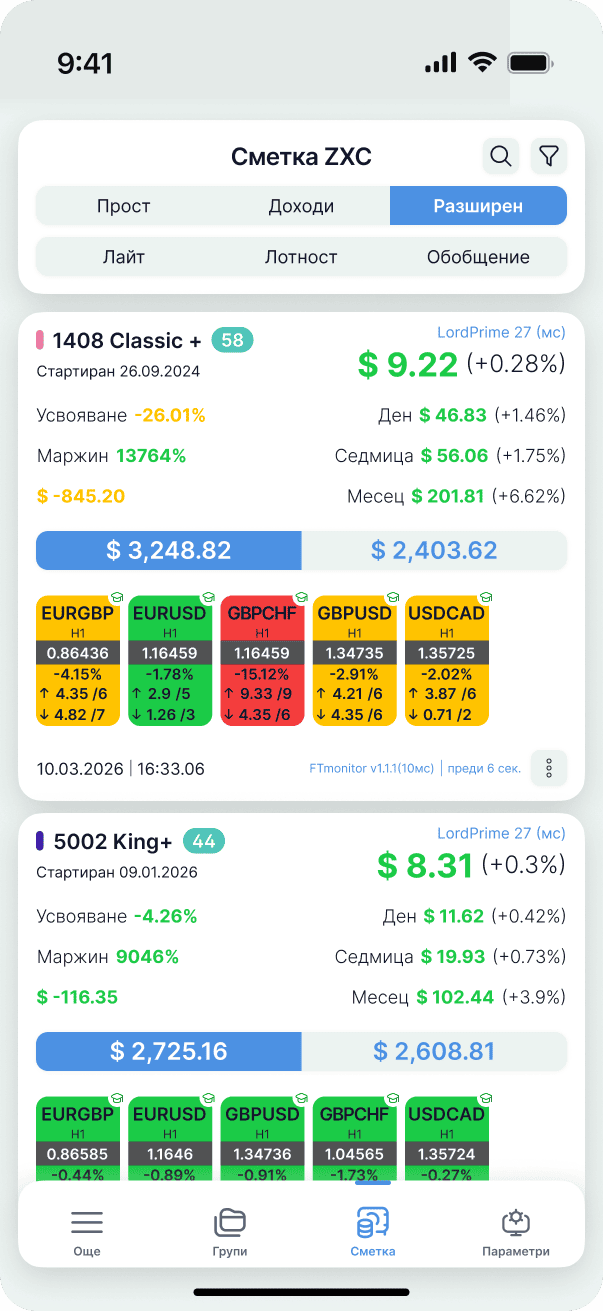Select the Лайт sub-tab

tap(124, 257)
